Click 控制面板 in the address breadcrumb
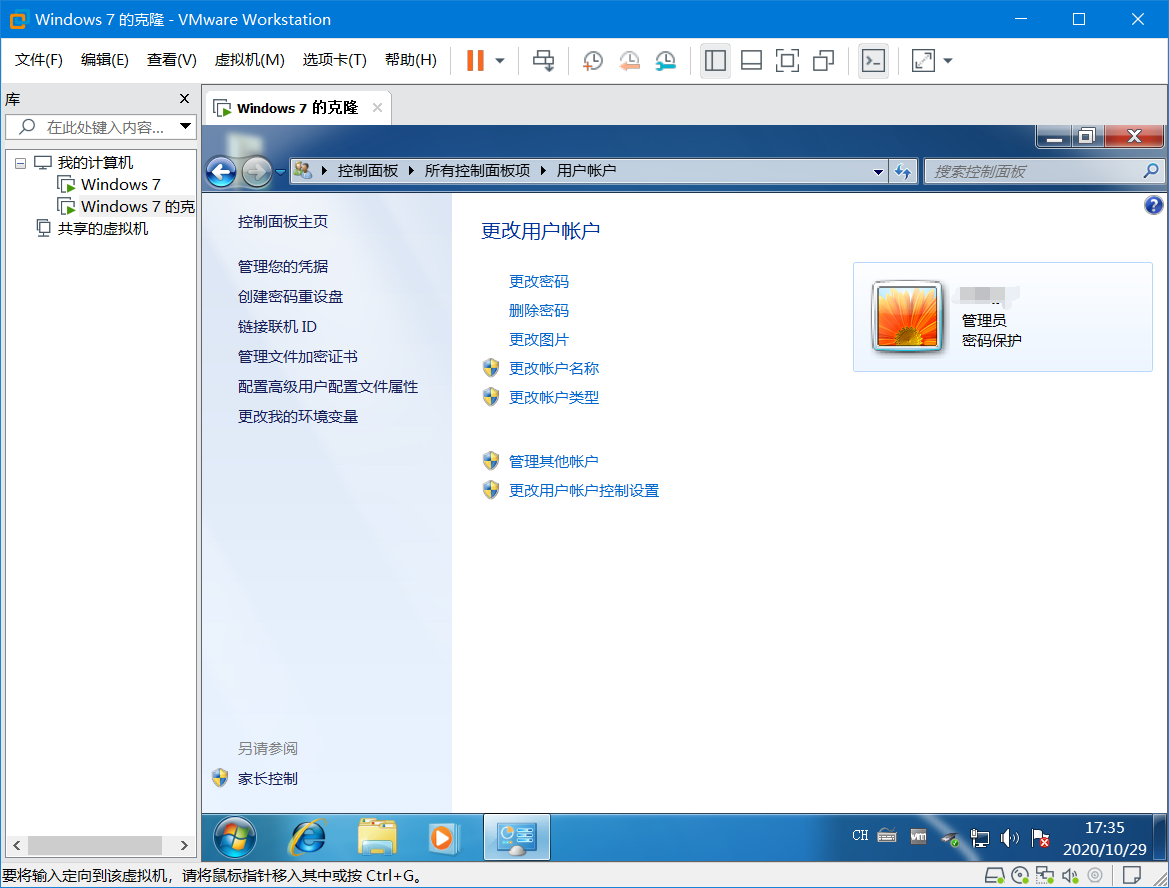 [368, 171]
